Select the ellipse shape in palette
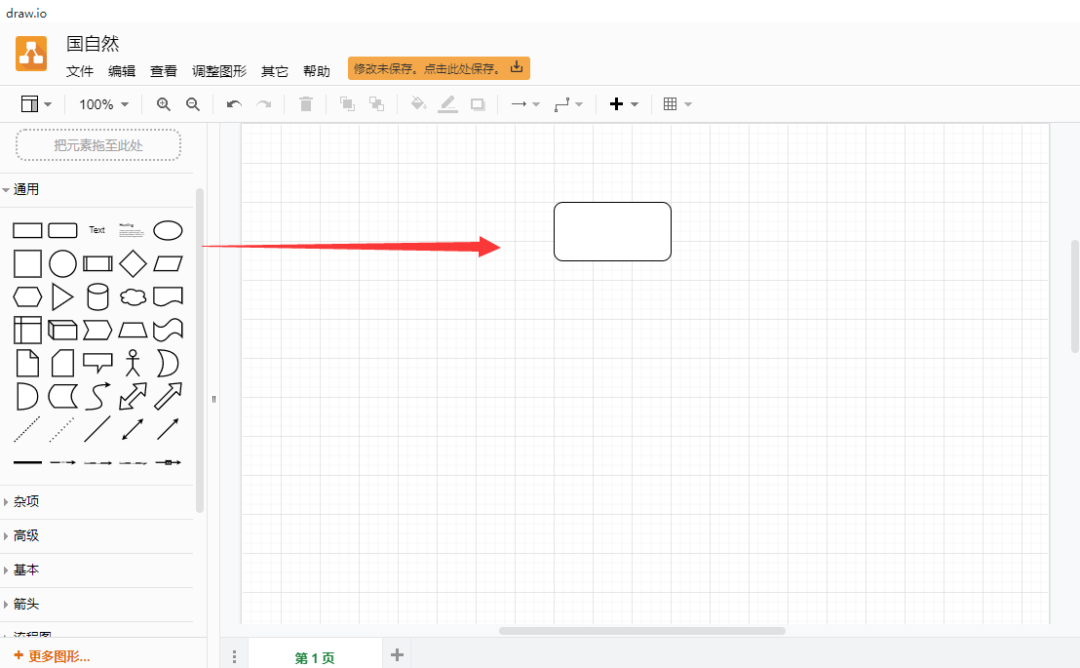Viewport: 1080px width, 668px height. tap(168, 230)
